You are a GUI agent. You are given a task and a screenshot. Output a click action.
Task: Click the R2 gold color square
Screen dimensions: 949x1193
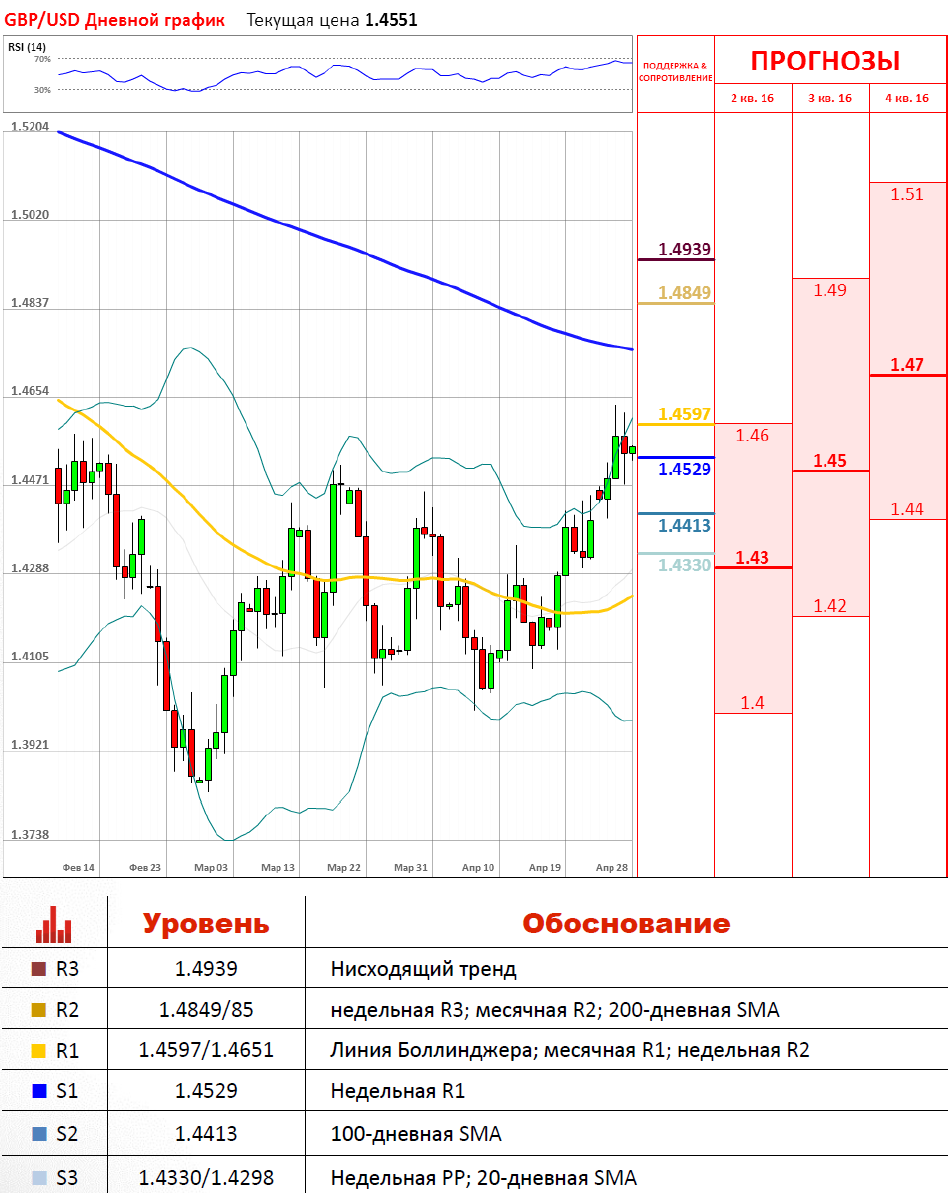click(x=39, y=1010)
